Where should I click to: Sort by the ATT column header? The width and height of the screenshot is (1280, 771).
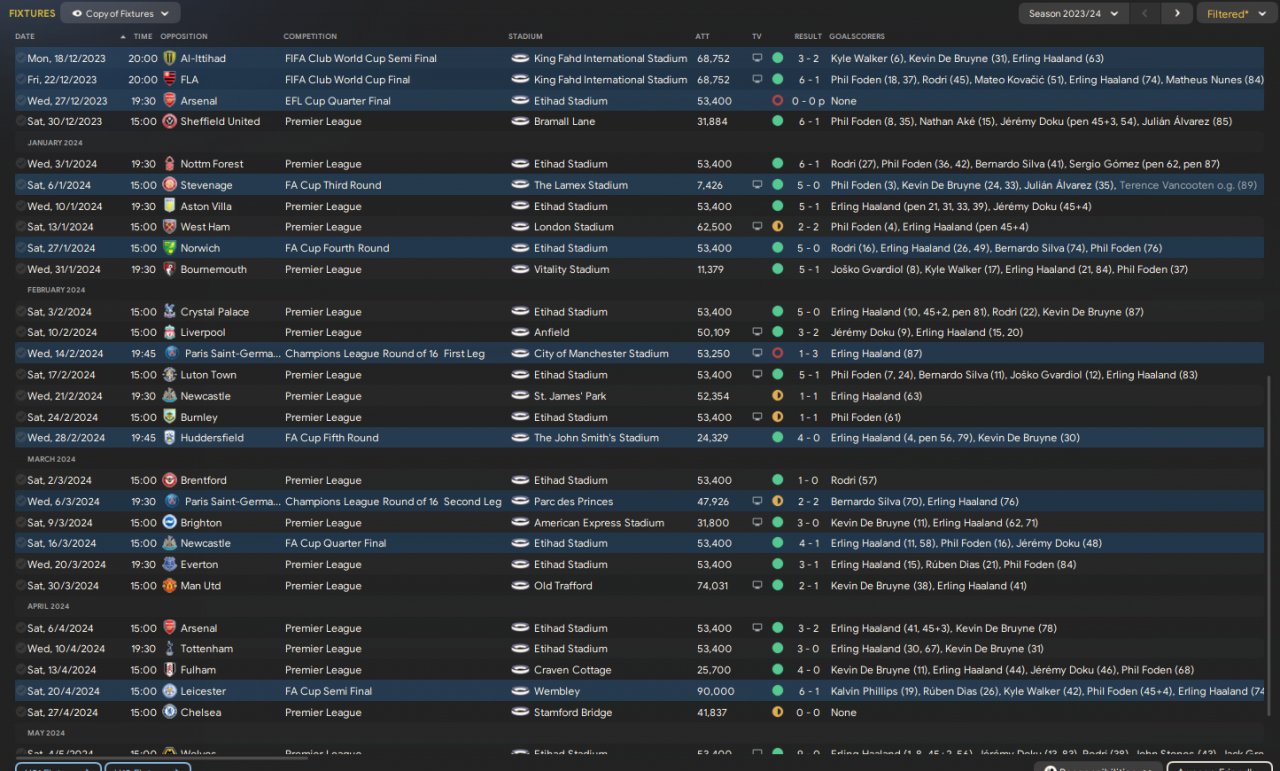(703, 36)
